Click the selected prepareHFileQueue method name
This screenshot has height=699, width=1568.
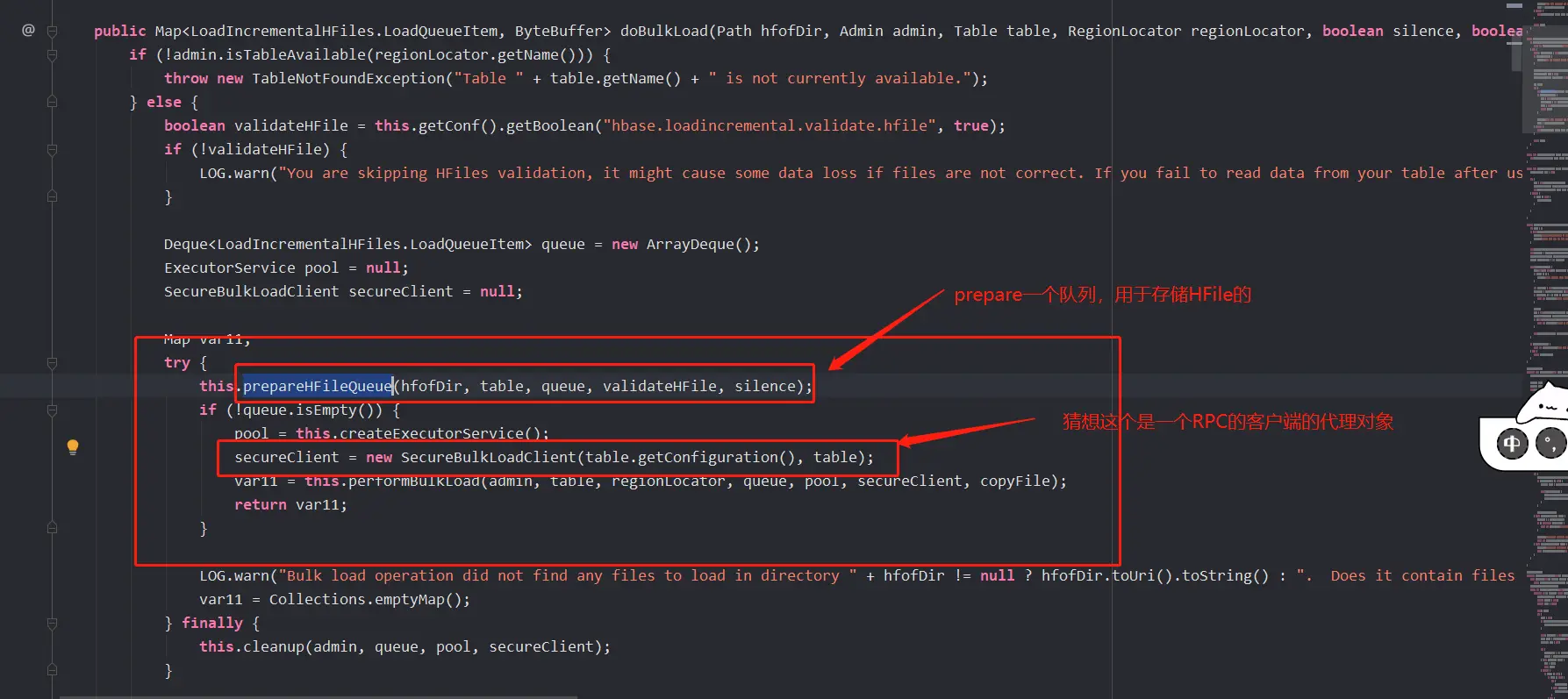click(x=318, y=386)
